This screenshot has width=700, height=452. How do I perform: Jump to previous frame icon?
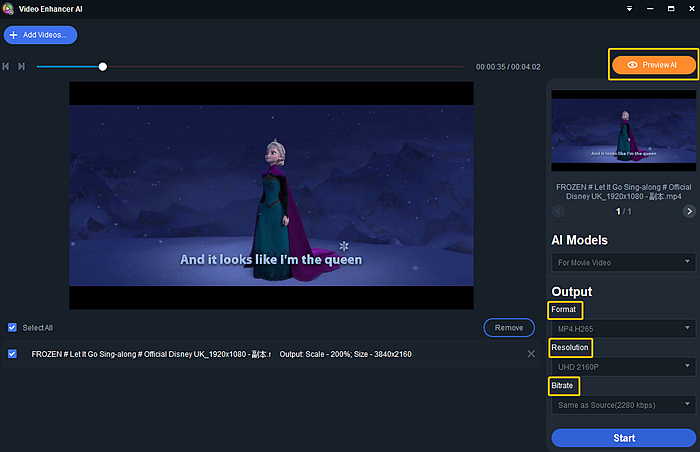pos(6,67)
